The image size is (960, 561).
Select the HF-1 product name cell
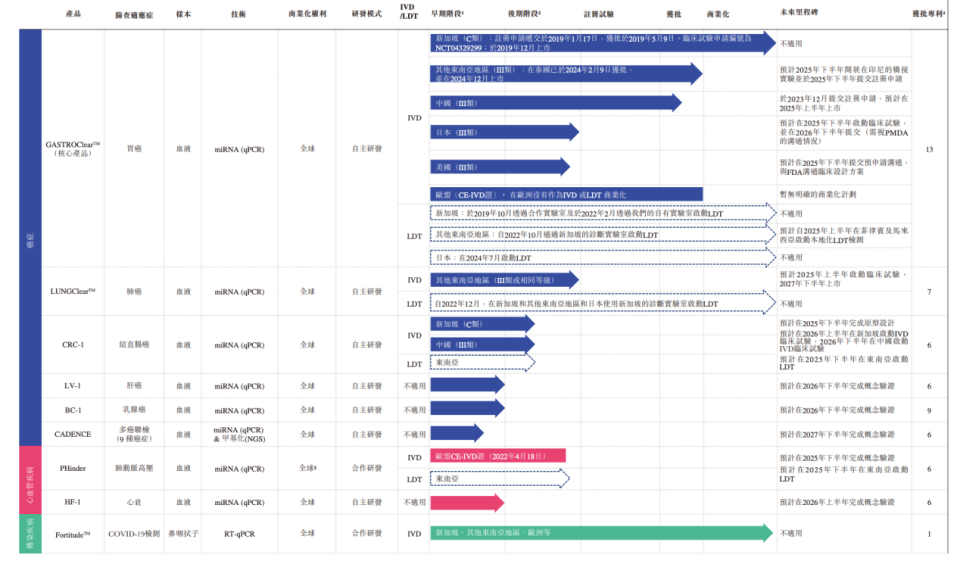73,502
